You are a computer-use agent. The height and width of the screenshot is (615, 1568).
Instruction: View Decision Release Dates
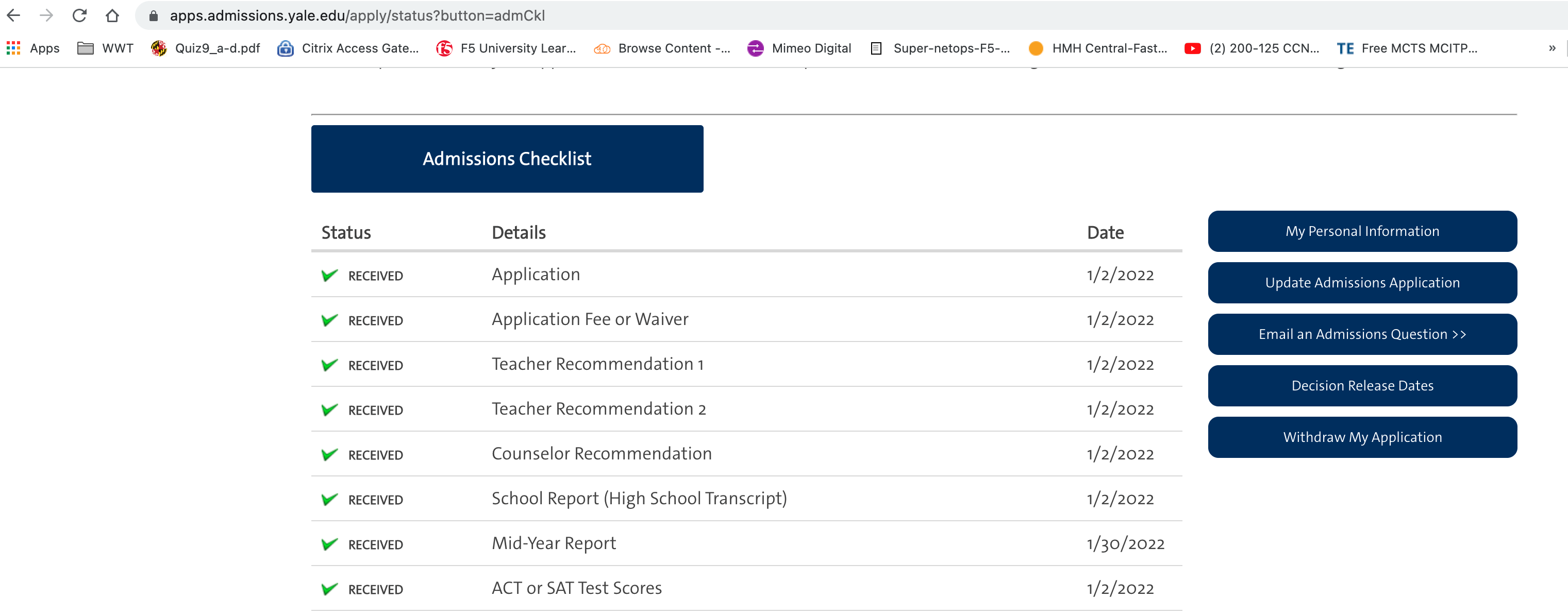(x=1362, y=386)
